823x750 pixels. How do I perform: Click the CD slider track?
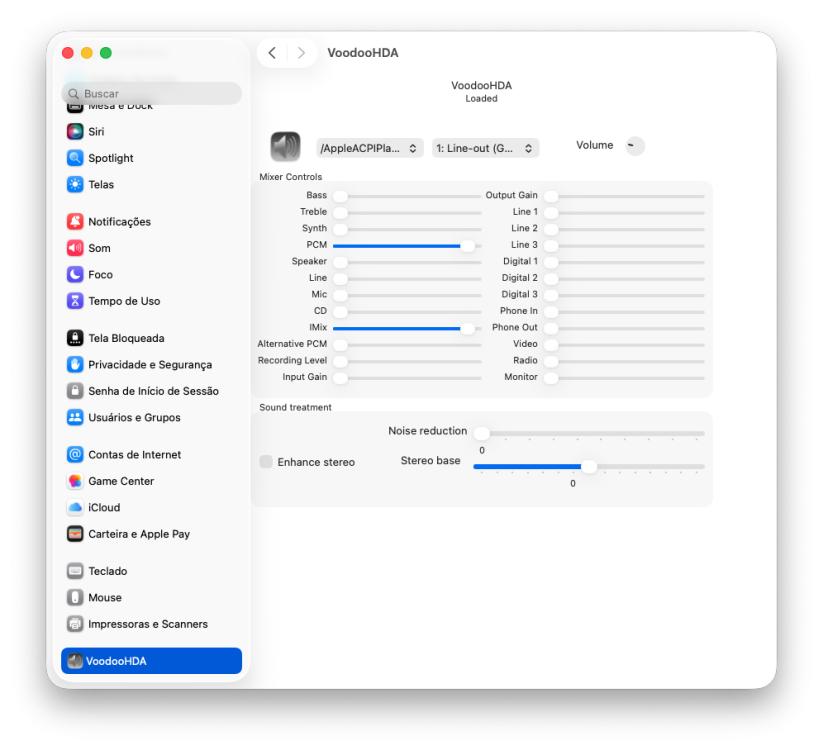tap(407, 312)
